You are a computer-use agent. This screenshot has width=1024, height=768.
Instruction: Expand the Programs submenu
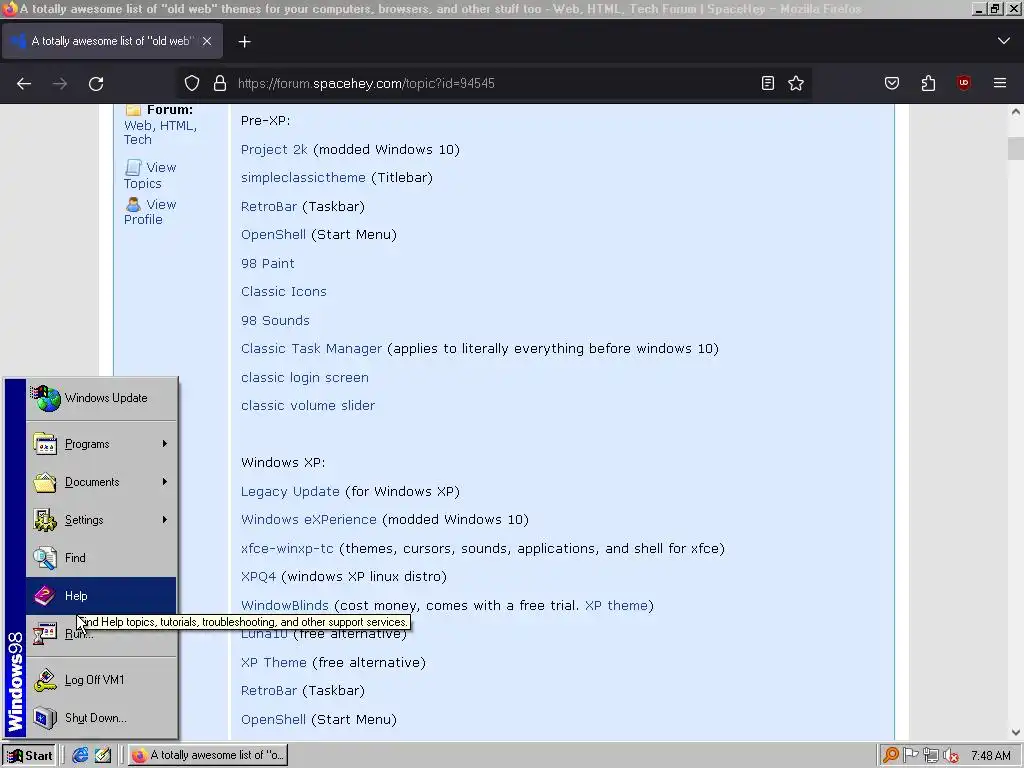coord(101,444)
